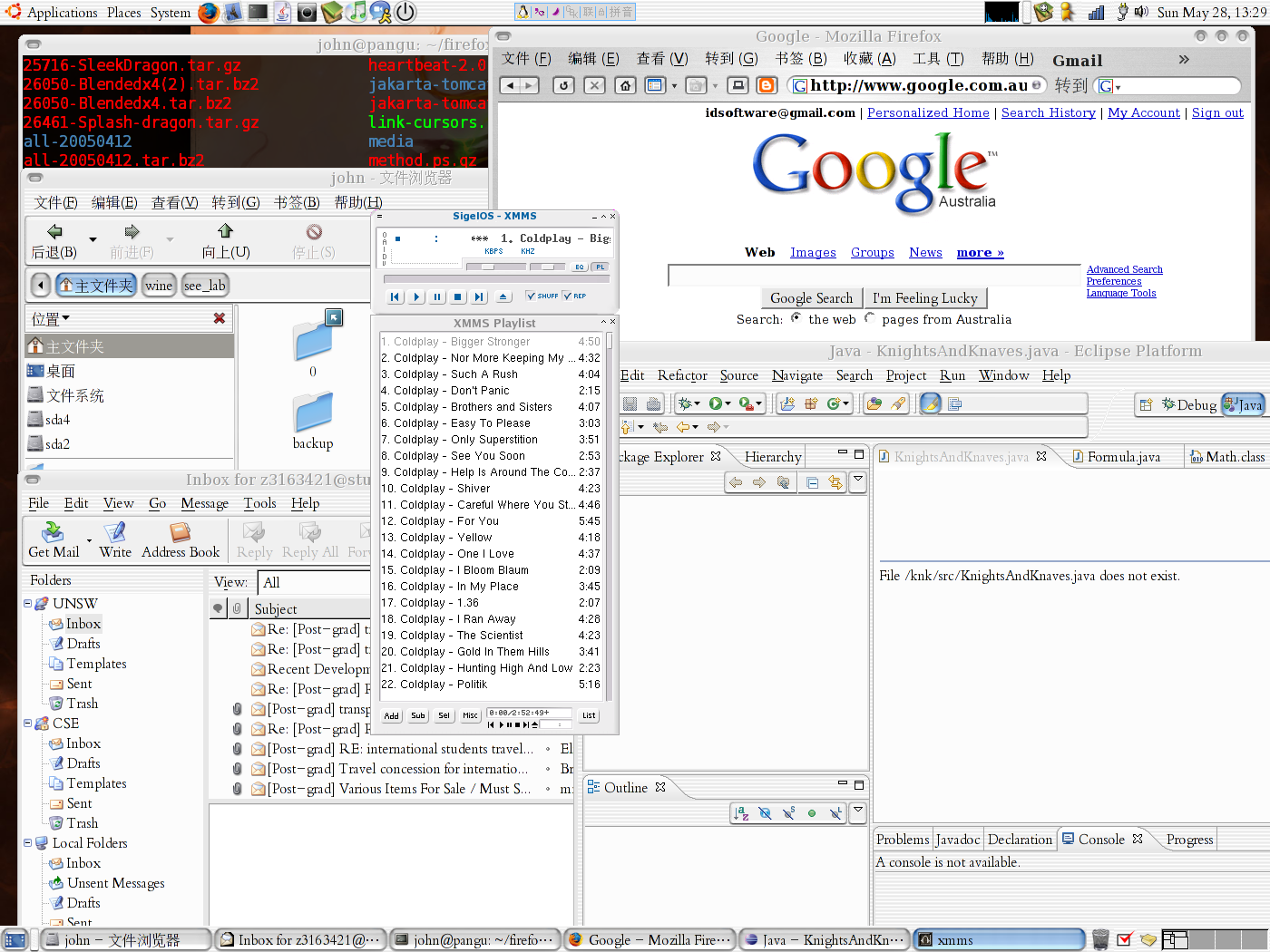Click Firefox reload button

(564, 85)
